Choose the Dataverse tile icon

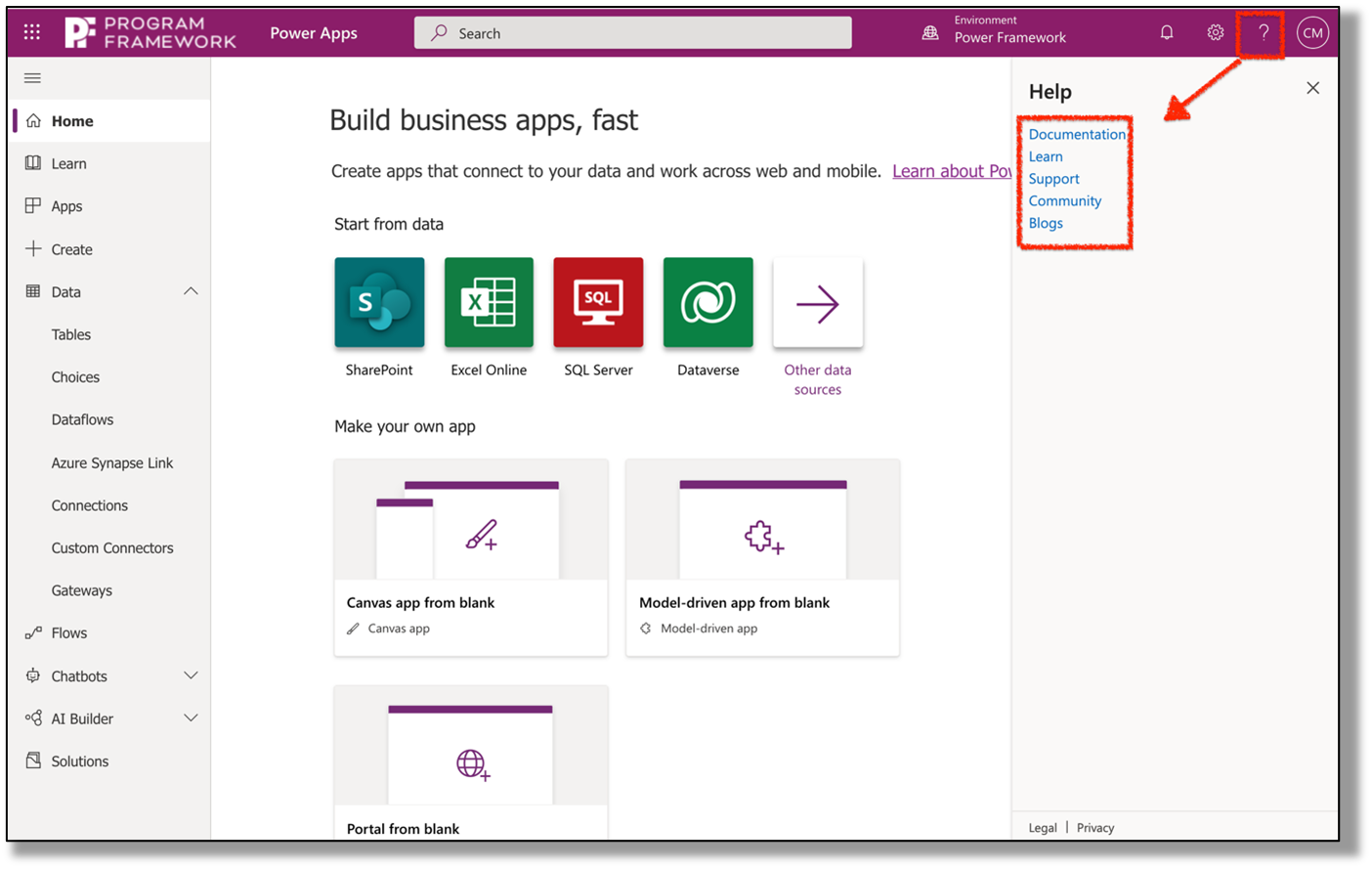pos(708,302)
